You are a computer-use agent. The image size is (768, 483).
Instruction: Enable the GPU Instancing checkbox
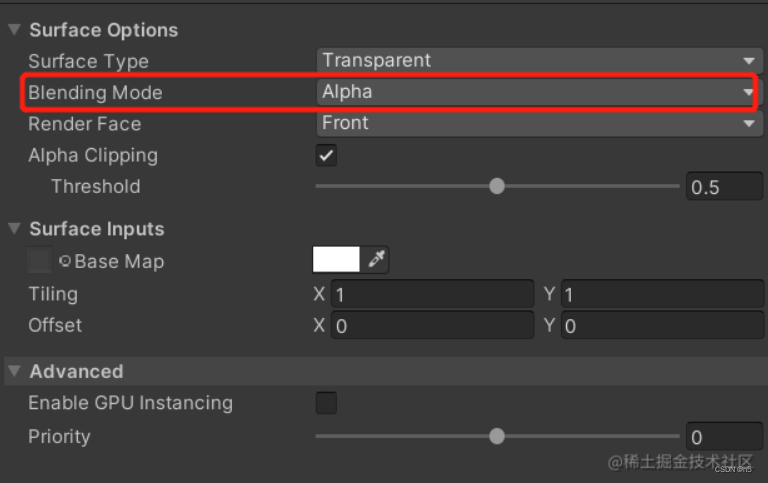pyautogui.click(x=326, y=403)
